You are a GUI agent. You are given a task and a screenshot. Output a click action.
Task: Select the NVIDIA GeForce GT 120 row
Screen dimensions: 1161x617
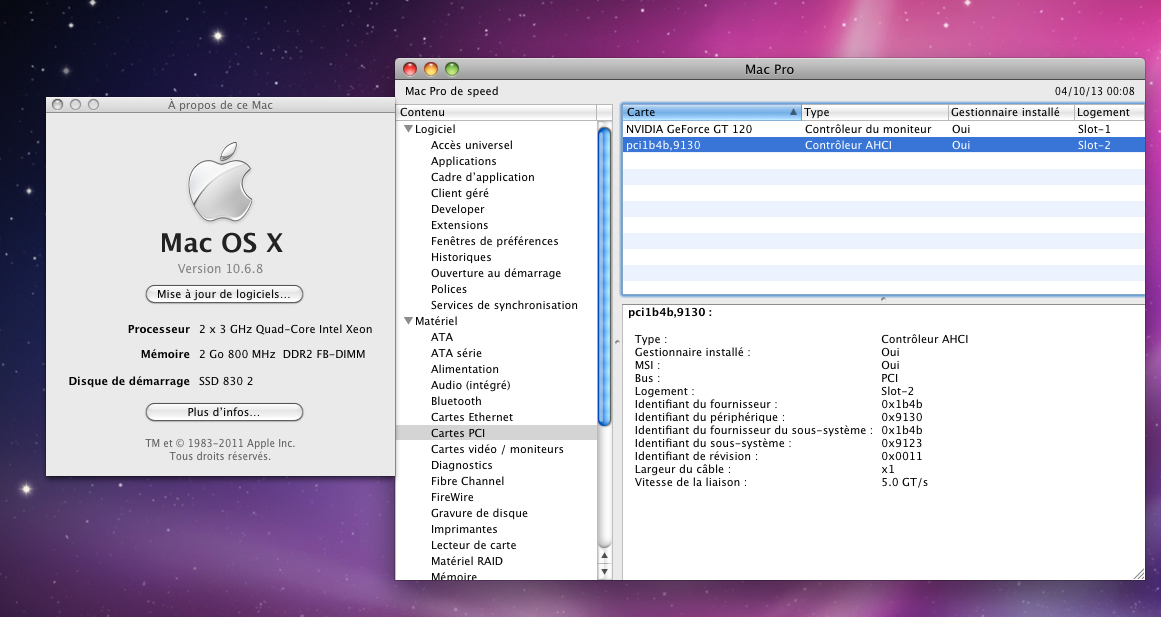[883, 129]
